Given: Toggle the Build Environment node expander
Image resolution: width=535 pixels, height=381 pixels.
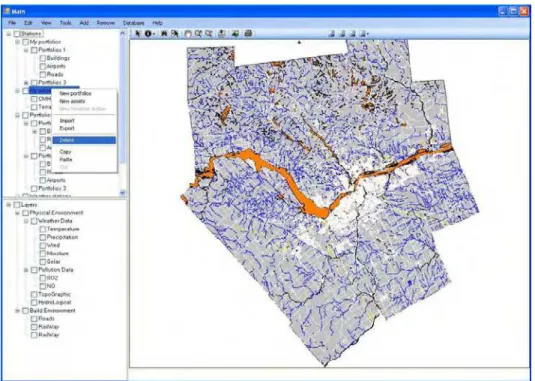Looking at the screenshot, I should point(17,311).
